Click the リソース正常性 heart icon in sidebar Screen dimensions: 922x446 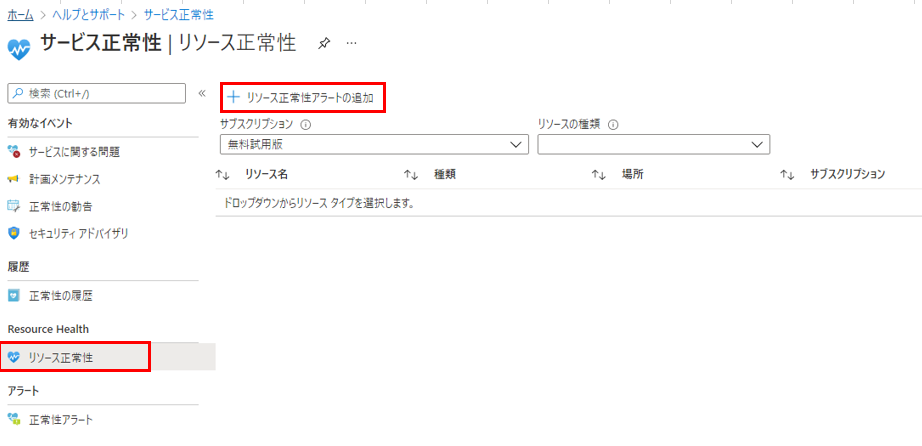14,357
